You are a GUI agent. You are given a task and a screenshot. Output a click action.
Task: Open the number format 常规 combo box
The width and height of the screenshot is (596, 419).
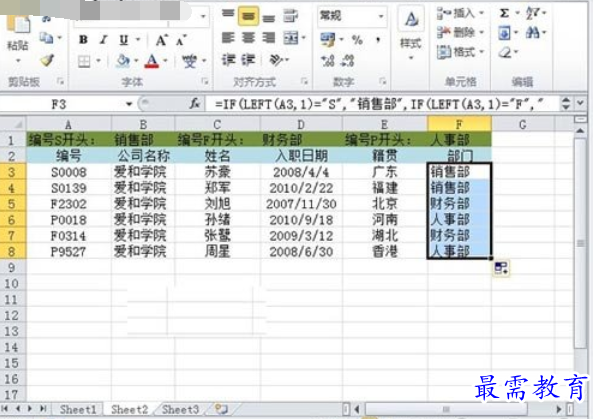pos(352,16)
